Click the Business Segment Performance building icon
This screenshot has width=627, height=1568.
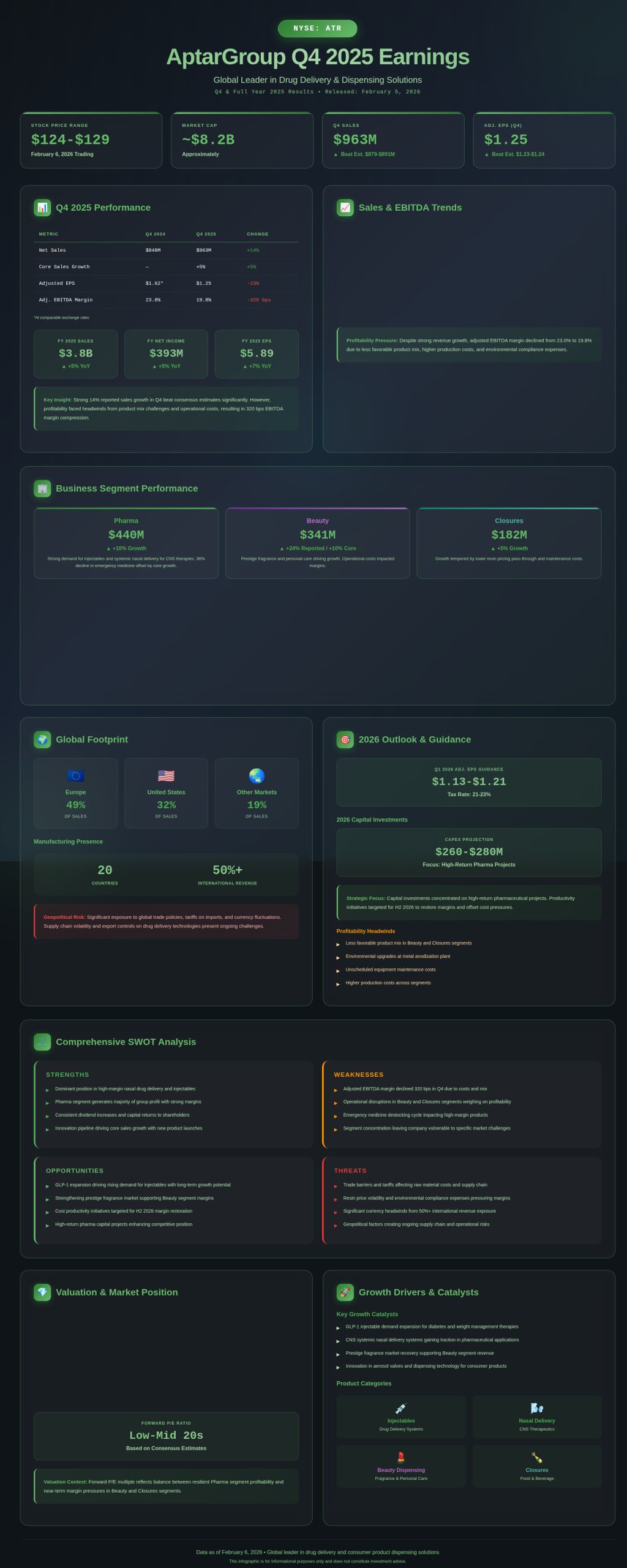pyautogui.click(x=42, y=488)
